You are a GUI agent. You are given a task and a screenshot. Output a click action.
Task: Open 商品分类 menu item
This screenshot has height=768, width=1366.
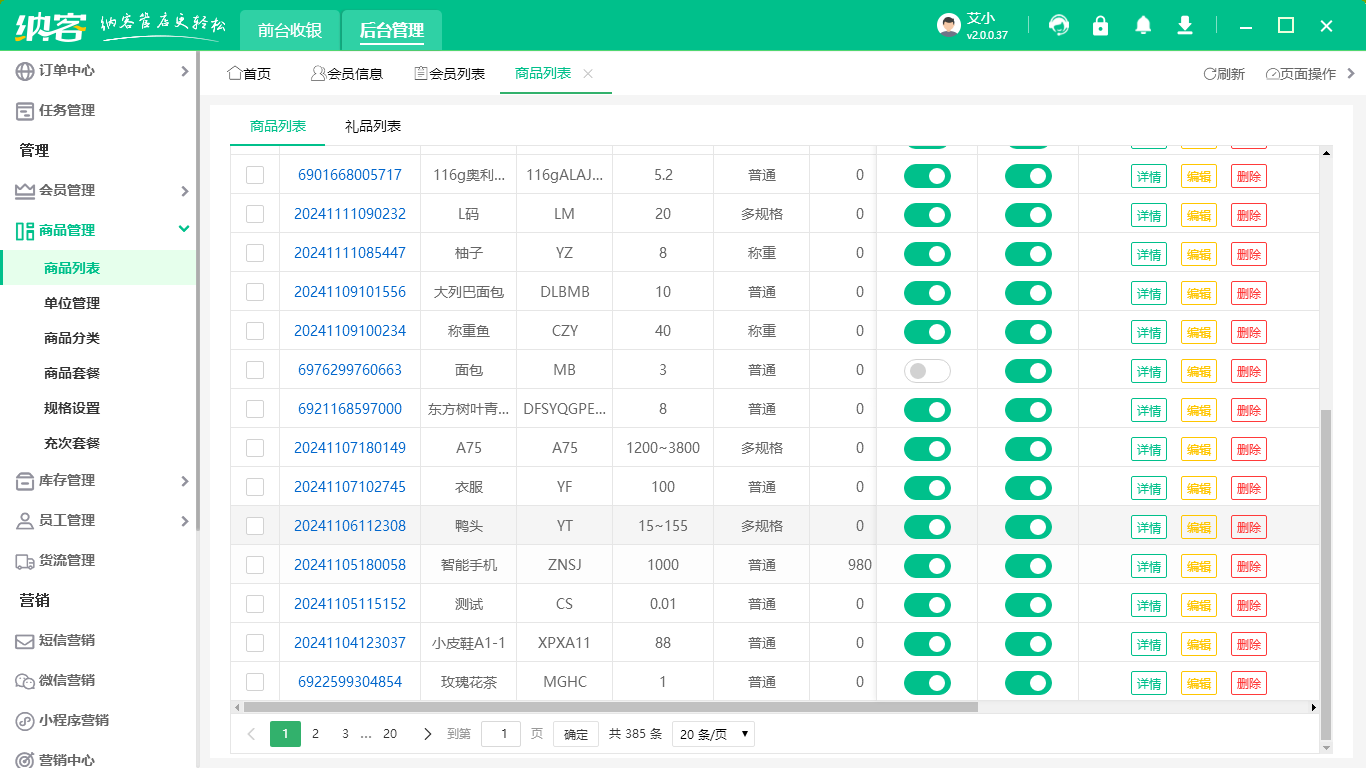72,338
